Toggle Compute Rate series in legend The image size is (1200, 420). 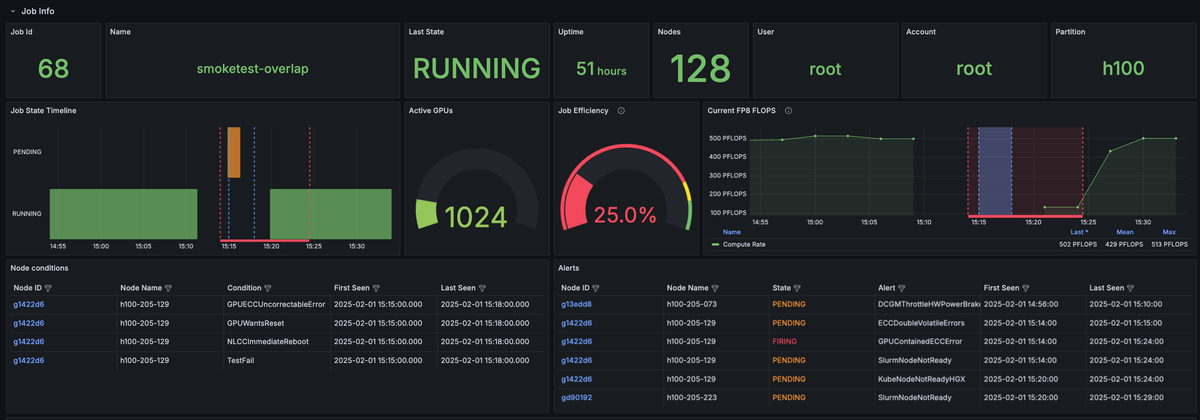[x=743, y=243]
